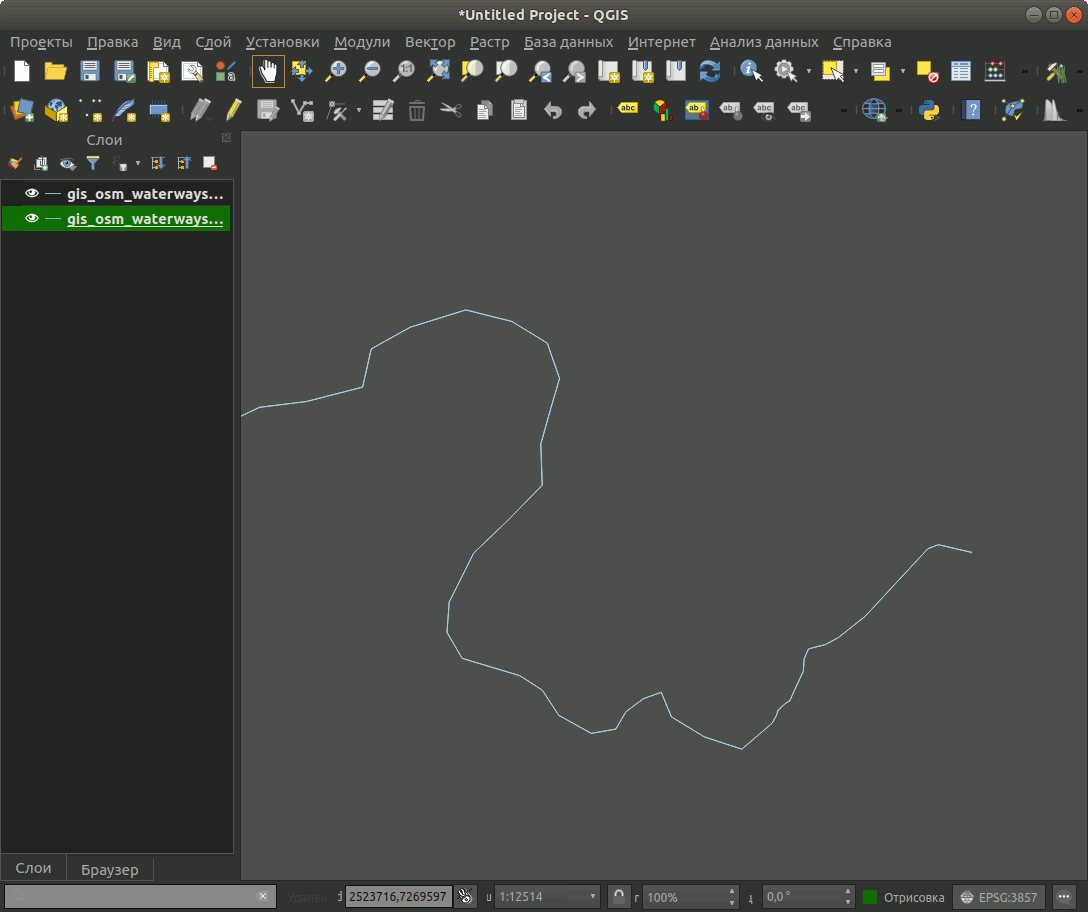Open the map scale dropdown

coord(594,897)
